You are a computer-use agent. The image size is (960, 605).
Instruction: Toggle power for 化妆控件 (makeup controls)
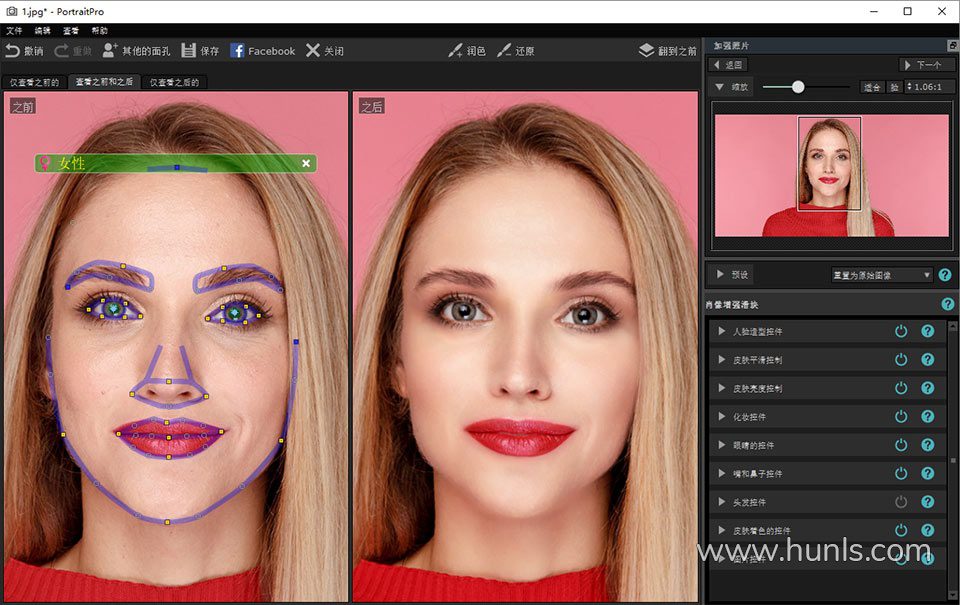pos(901,416)
